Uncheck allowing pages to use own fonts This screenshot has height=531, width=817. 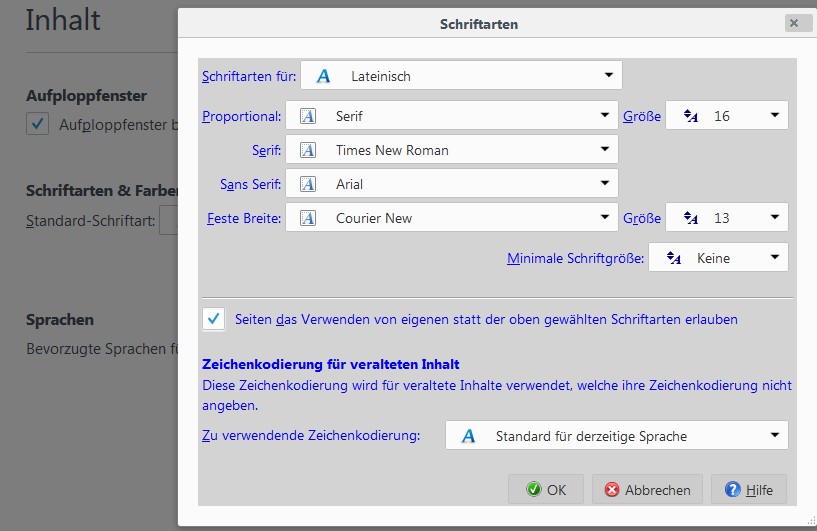213,319
